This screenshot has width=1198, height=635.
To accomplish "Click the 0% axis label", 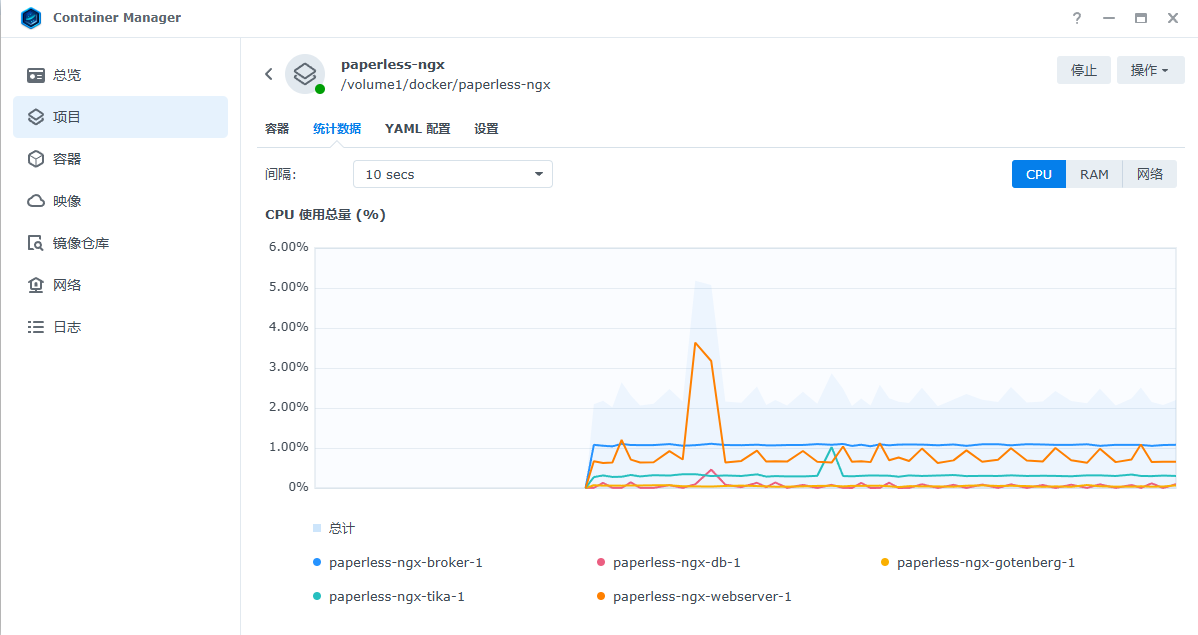I will point(299,487).
